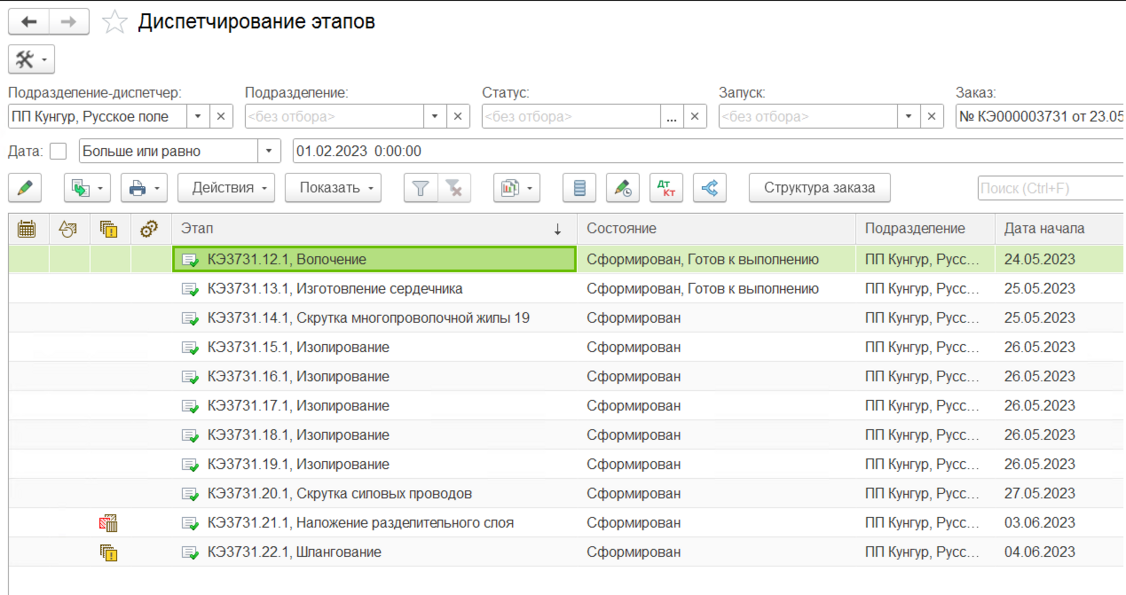Open the green document create-based-on dropdown

point(87,188)
